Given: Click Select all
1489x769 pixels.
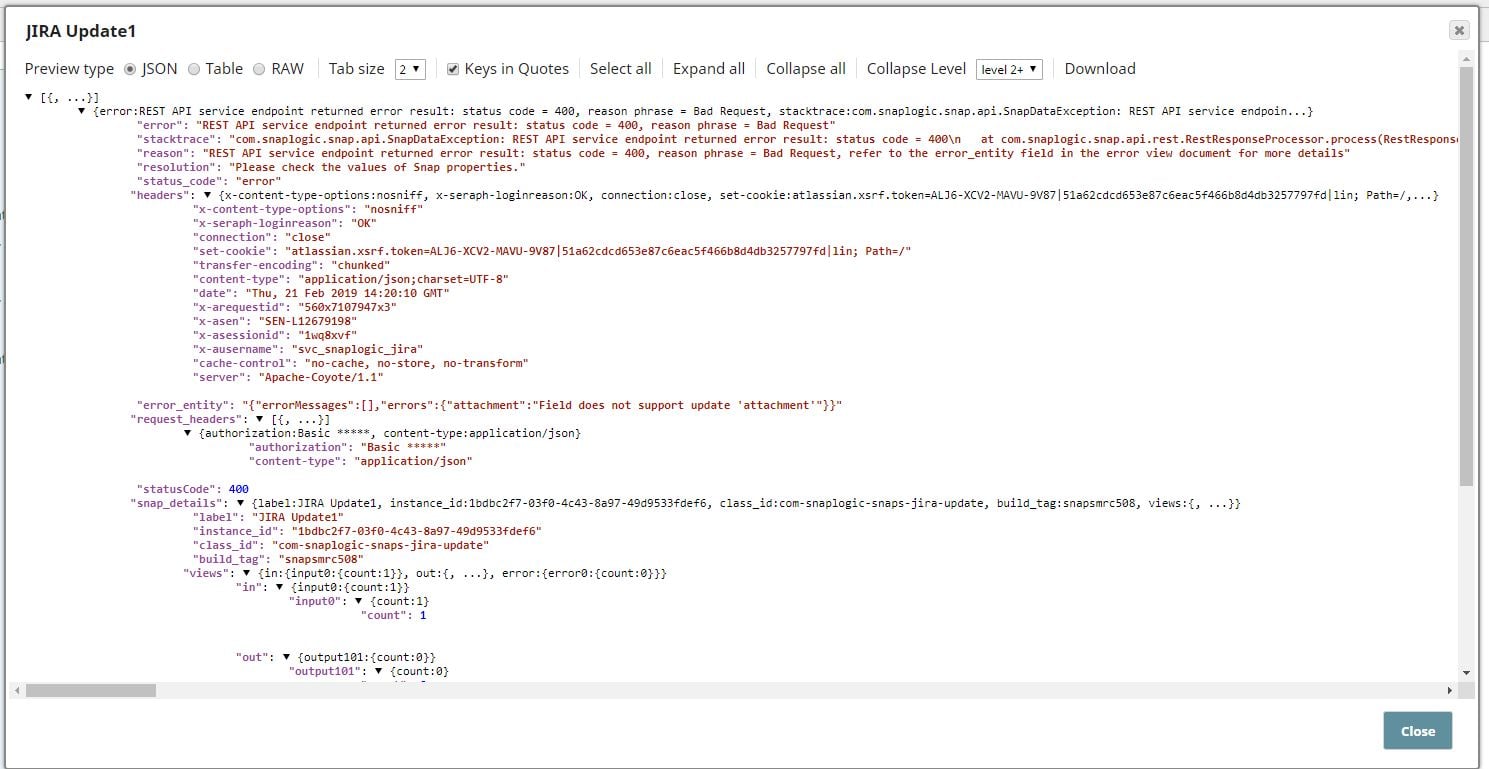Looking at the screenshot, I should click(620, 69).
